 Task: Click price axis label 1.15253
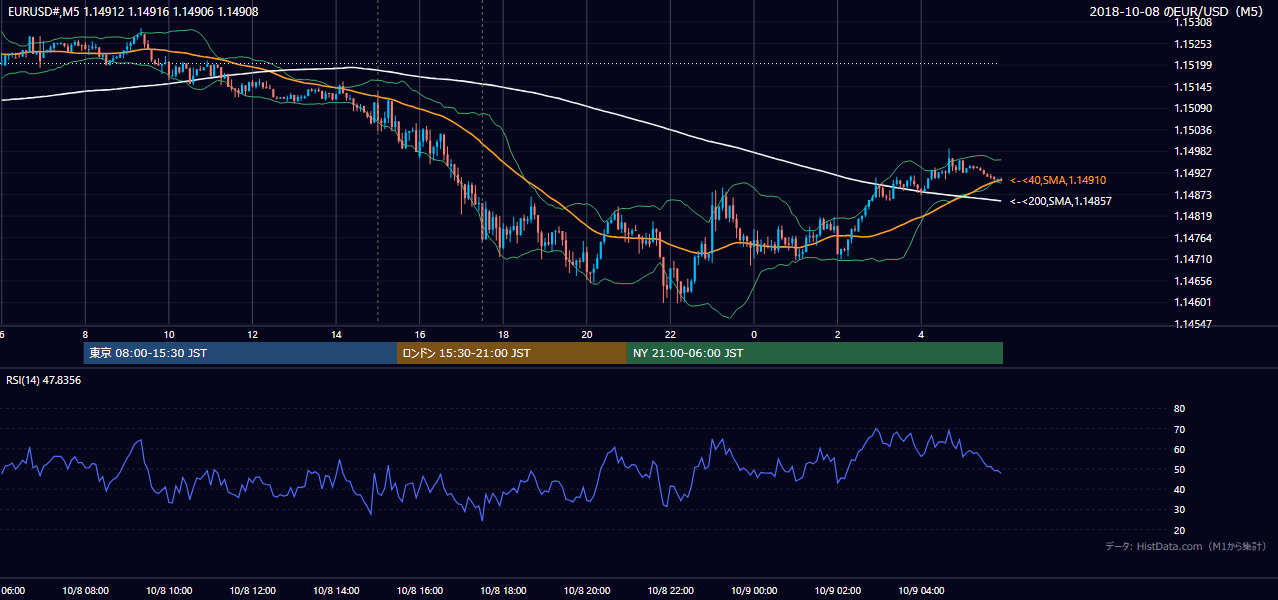click(1192, 44)
